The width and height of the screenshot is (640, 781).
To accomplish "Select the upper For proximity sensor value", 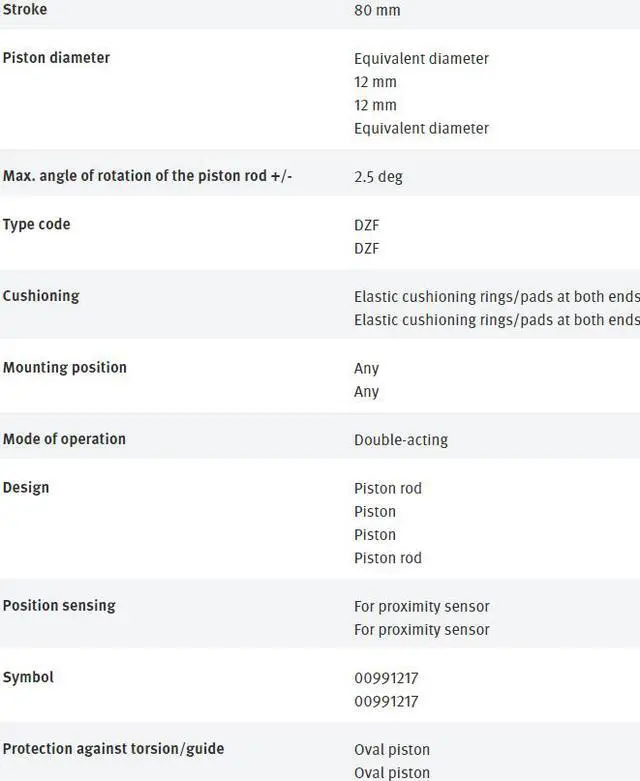I will (x=421, y=607).
